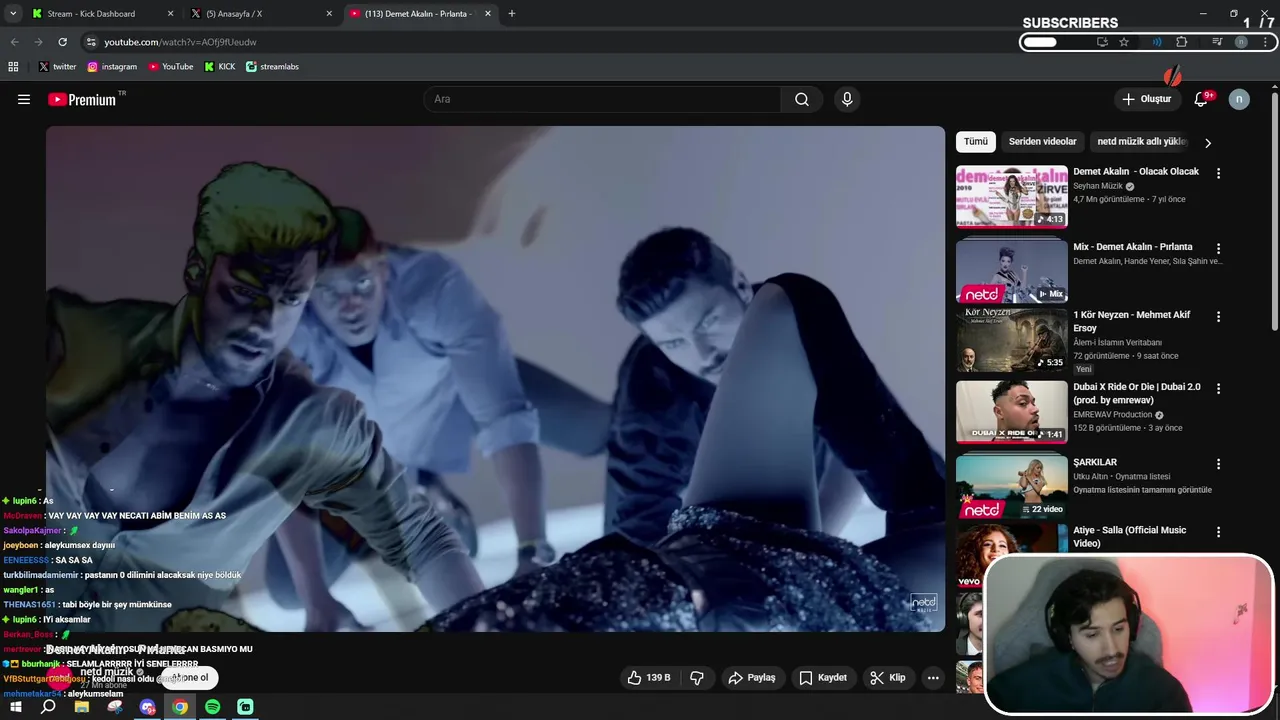
Task: Click the search magnifier button
Action: [x=802, y=99]
